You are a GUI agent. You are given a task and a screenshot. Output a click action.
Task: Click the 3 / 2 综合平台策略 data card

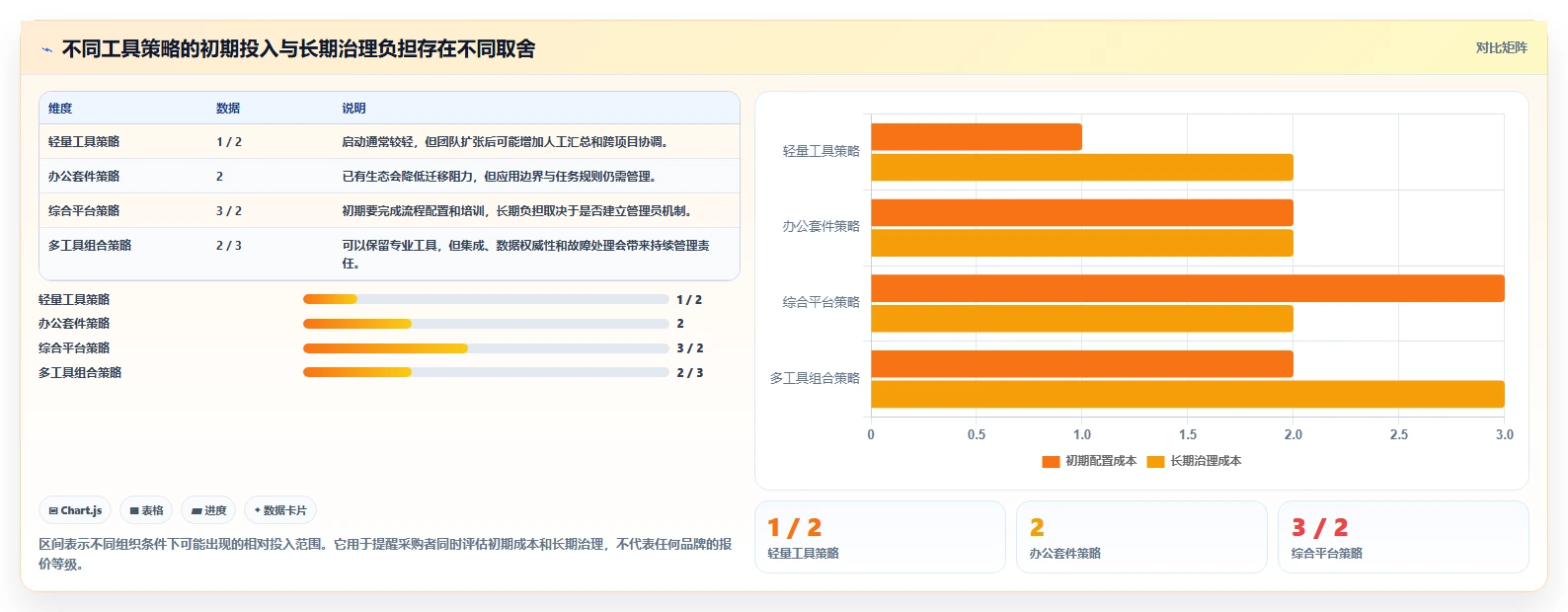1403,537
